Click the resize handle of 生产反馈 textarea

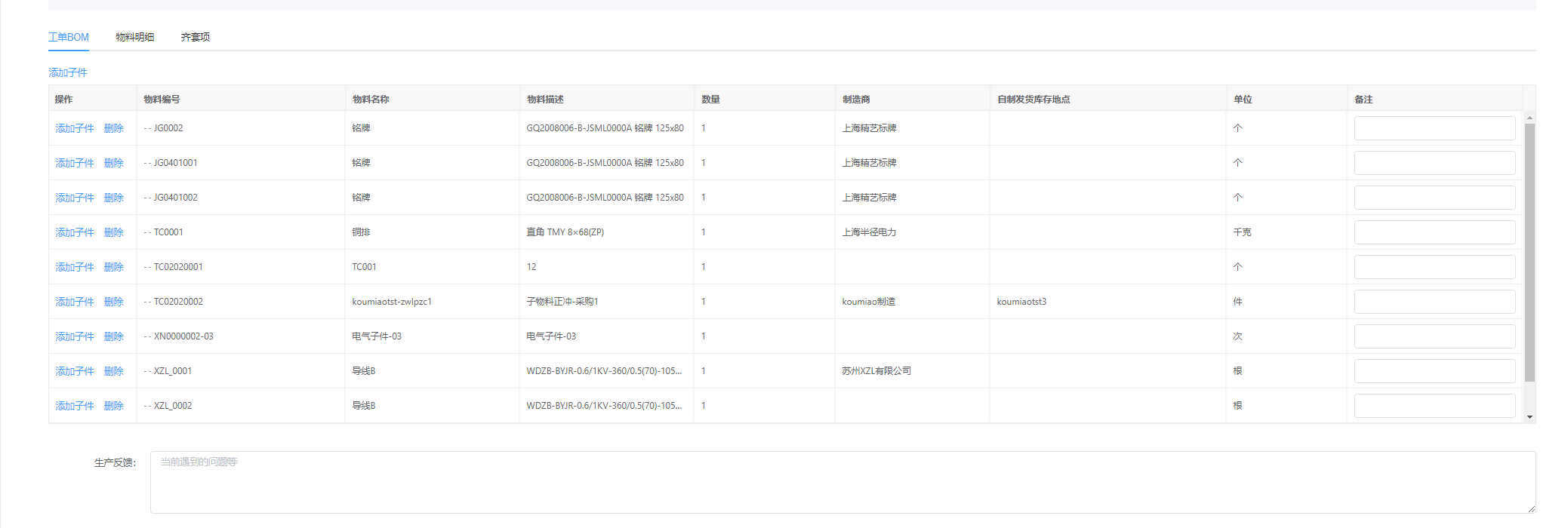1531,509
